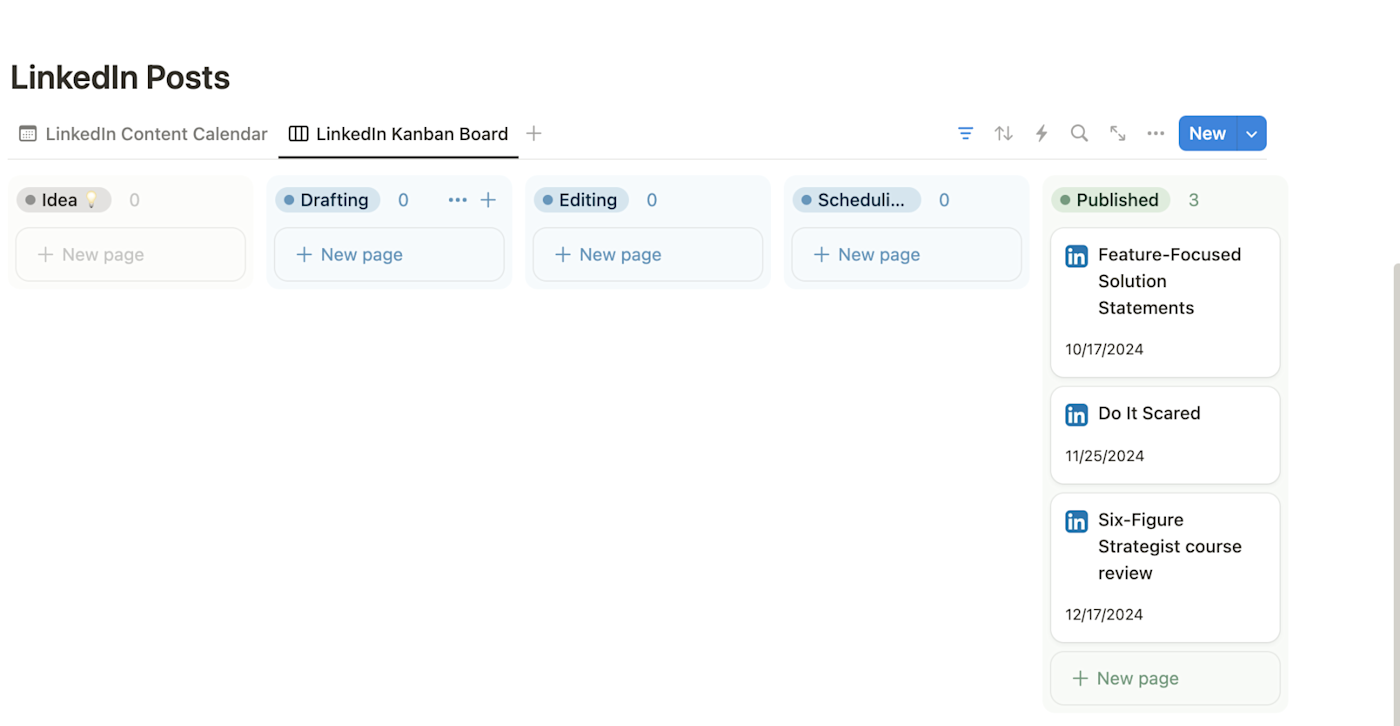Click the LinkedIn icon on Feature-Focused Solution Statements

click(x=1076, y=256)
